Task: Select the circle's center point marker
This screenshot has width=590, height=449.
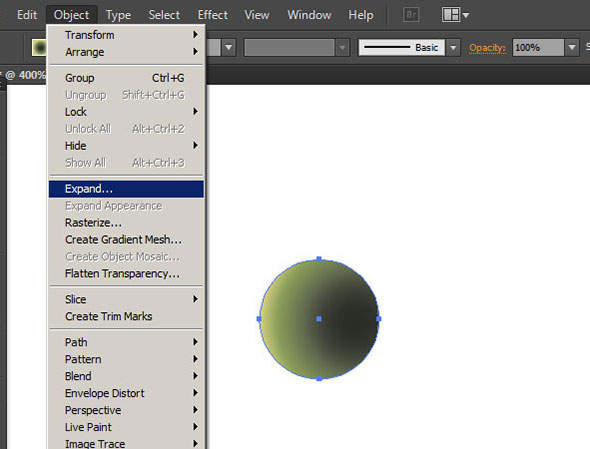Action: (319, 319)
